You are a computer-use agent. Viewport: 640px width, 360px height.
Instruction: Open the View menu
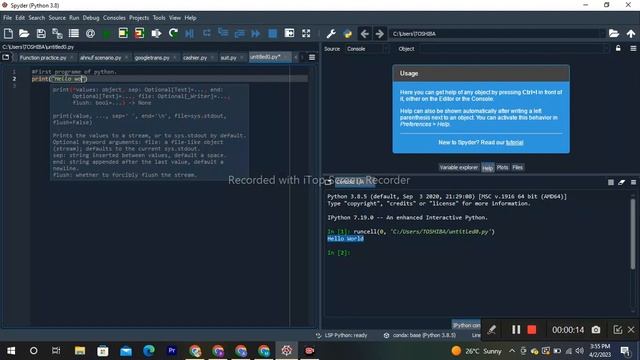[x=175, y=18]
